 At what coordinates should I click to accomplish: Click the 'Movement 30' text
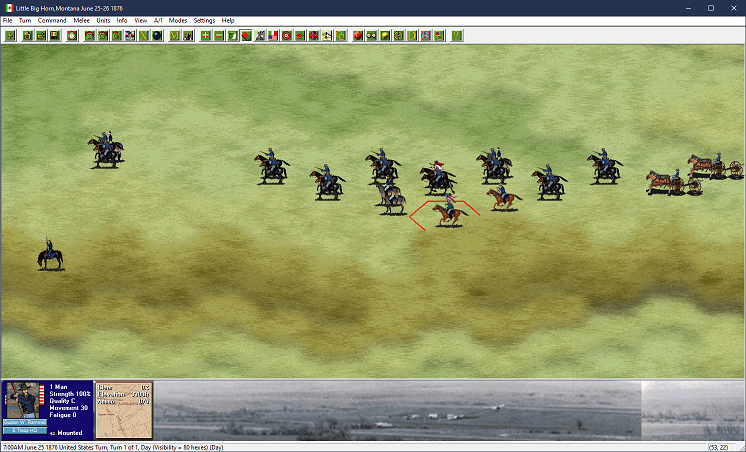point(69,408)
